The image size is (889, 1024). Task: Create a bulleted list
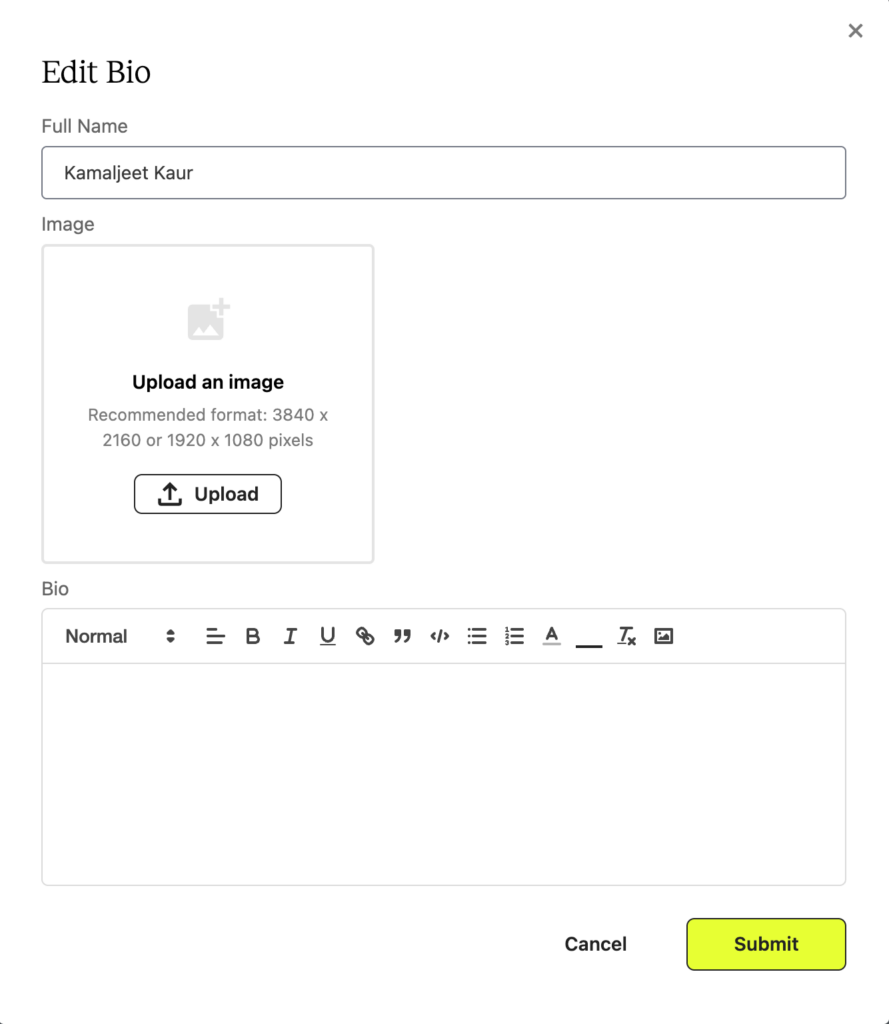[x=477, y=636]
